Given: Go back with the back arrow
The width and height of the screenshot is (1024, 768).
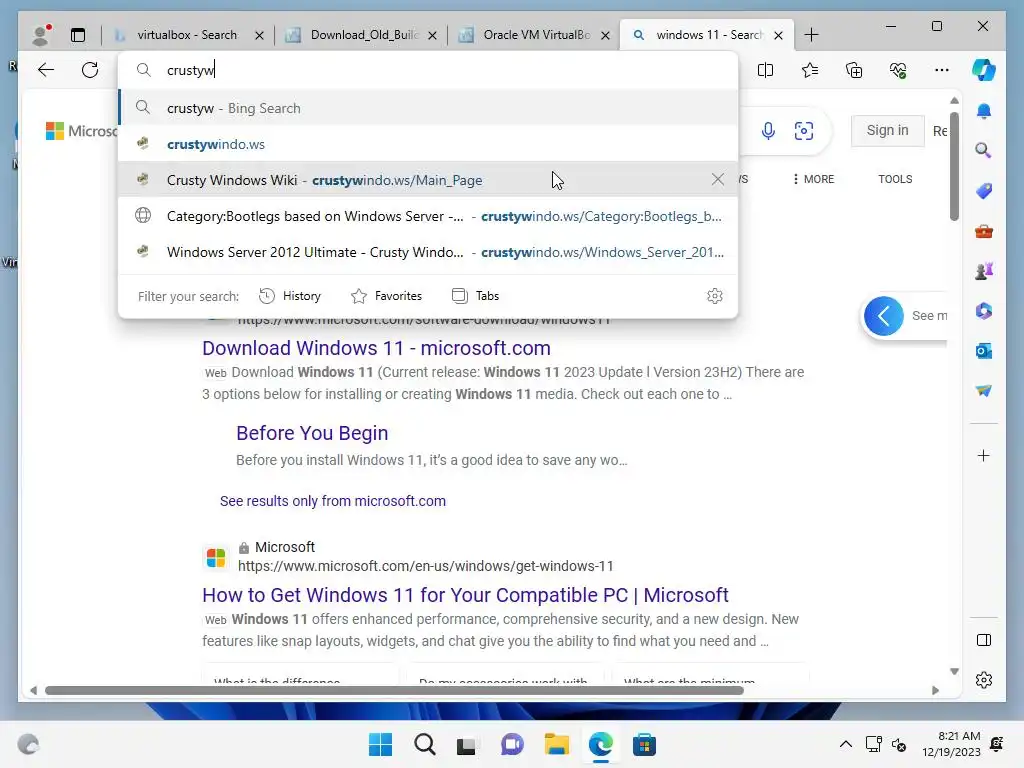Looking at the screenshot, I should tap(46, 70).
